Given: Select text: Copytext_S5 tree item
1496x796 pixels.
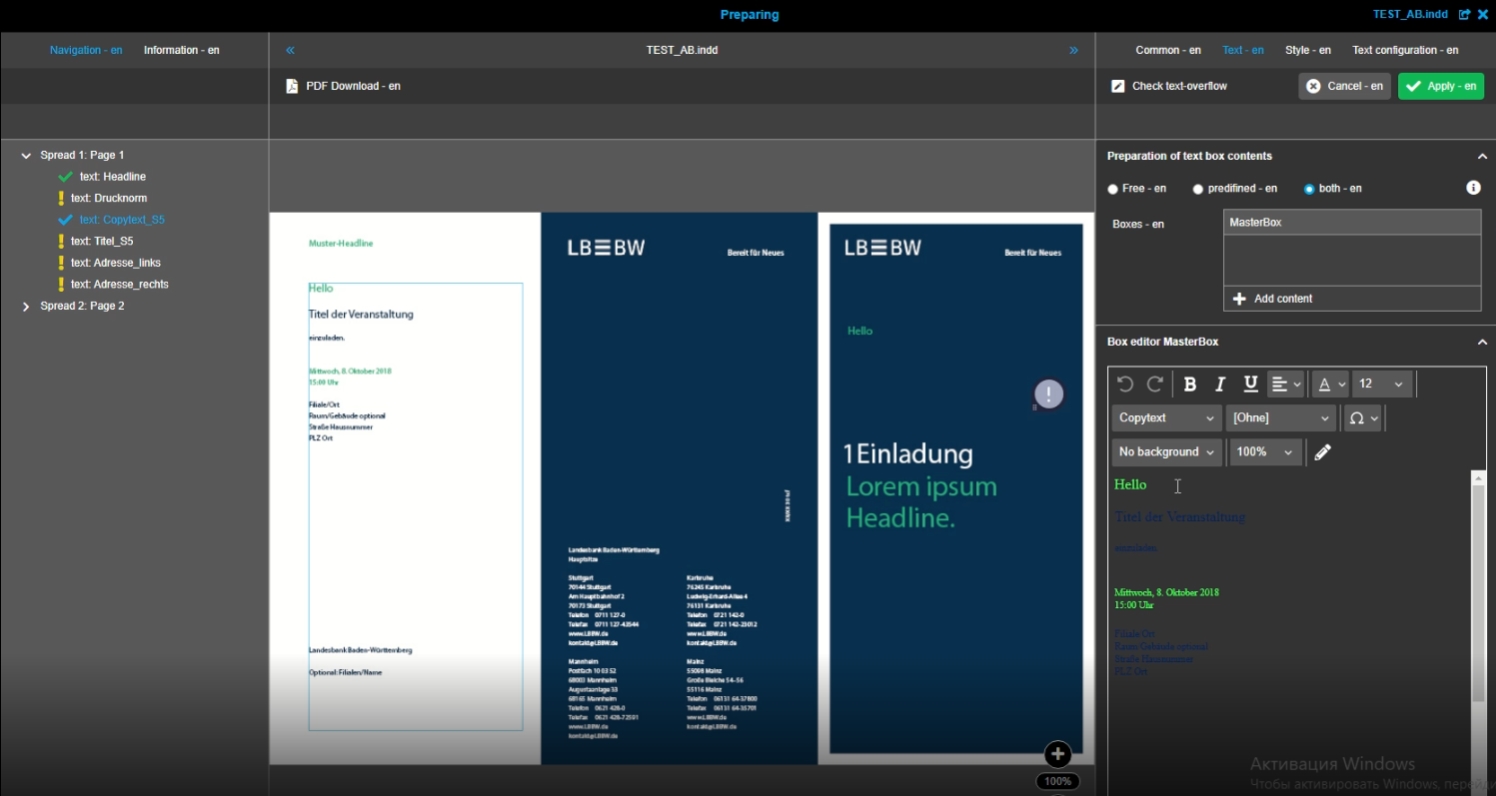Looking at the screenshot, I should tap(122, 220).
